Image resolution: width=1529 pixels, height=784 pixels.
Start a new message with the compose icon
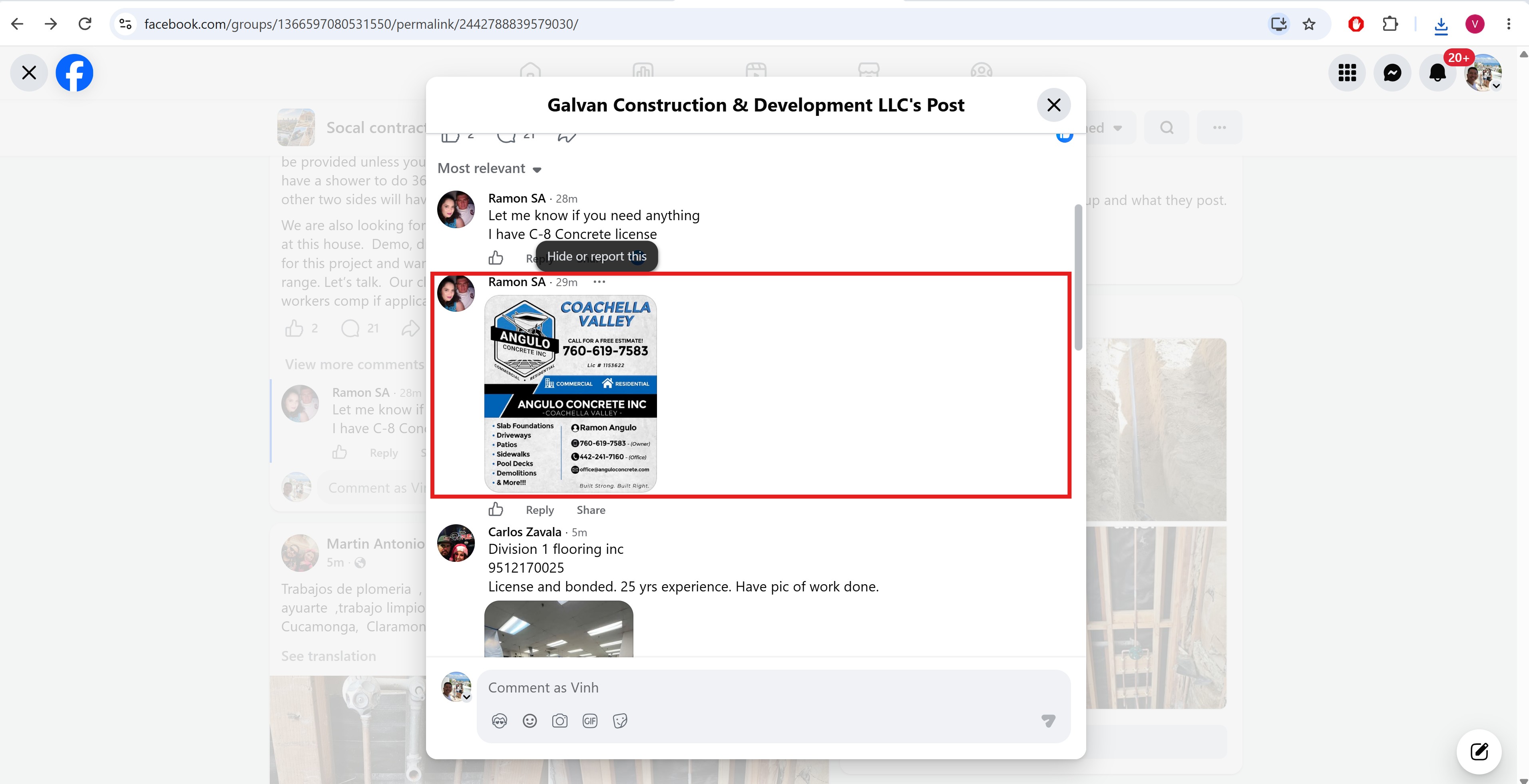tap(1479, 751)
